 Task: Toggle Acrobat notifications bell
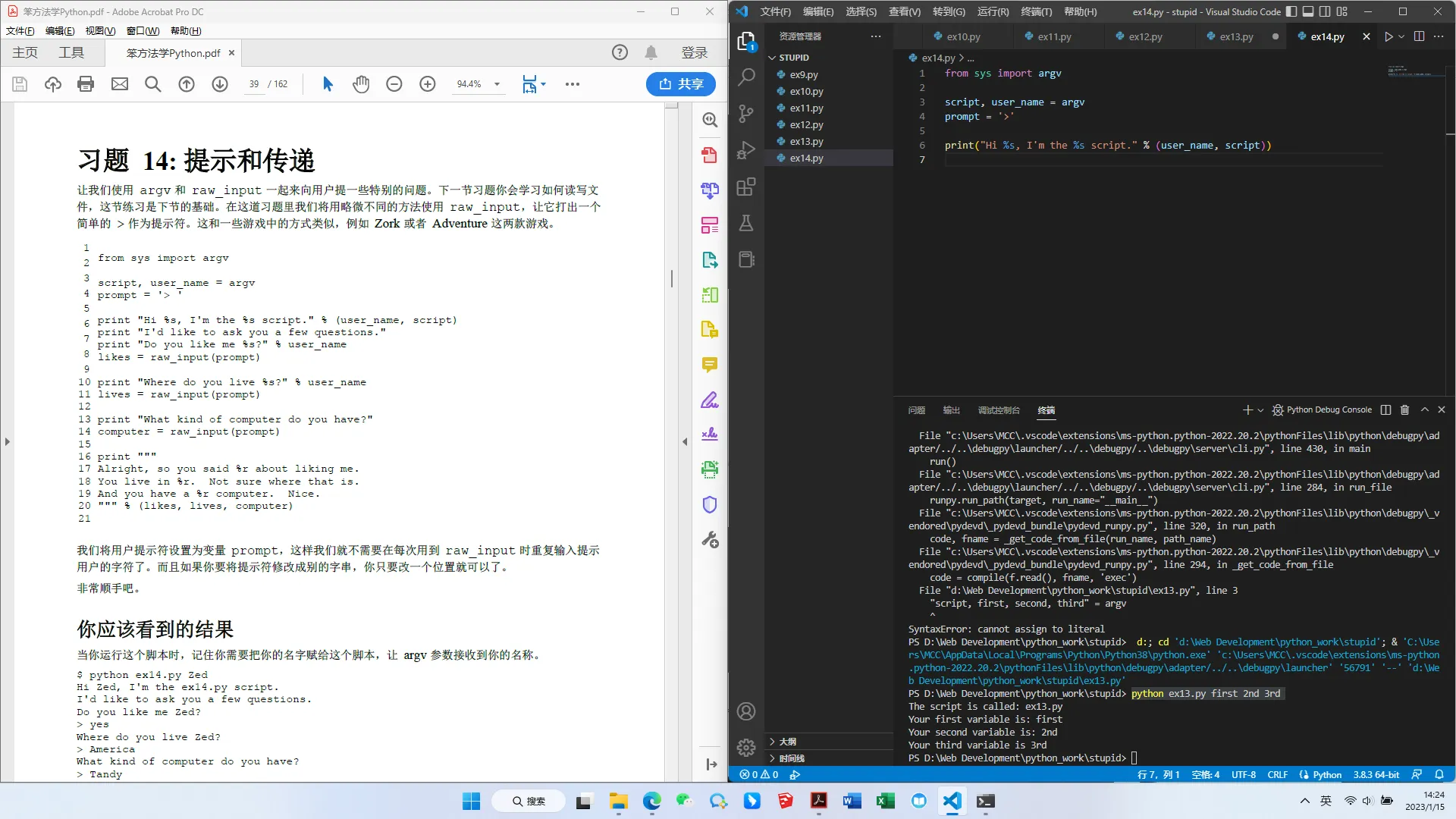pyautogui.click(x=650, y=52)
